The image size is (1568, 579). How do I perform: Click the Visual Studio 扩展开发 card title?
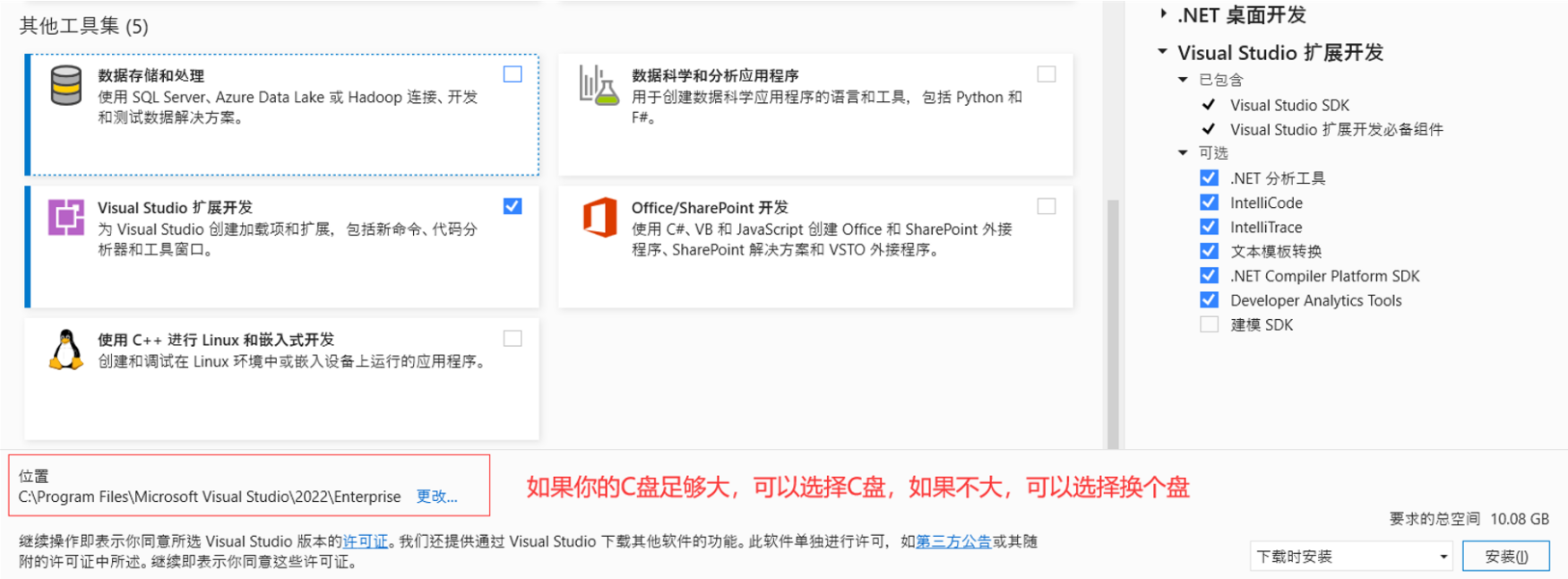(x=176, y=208)
